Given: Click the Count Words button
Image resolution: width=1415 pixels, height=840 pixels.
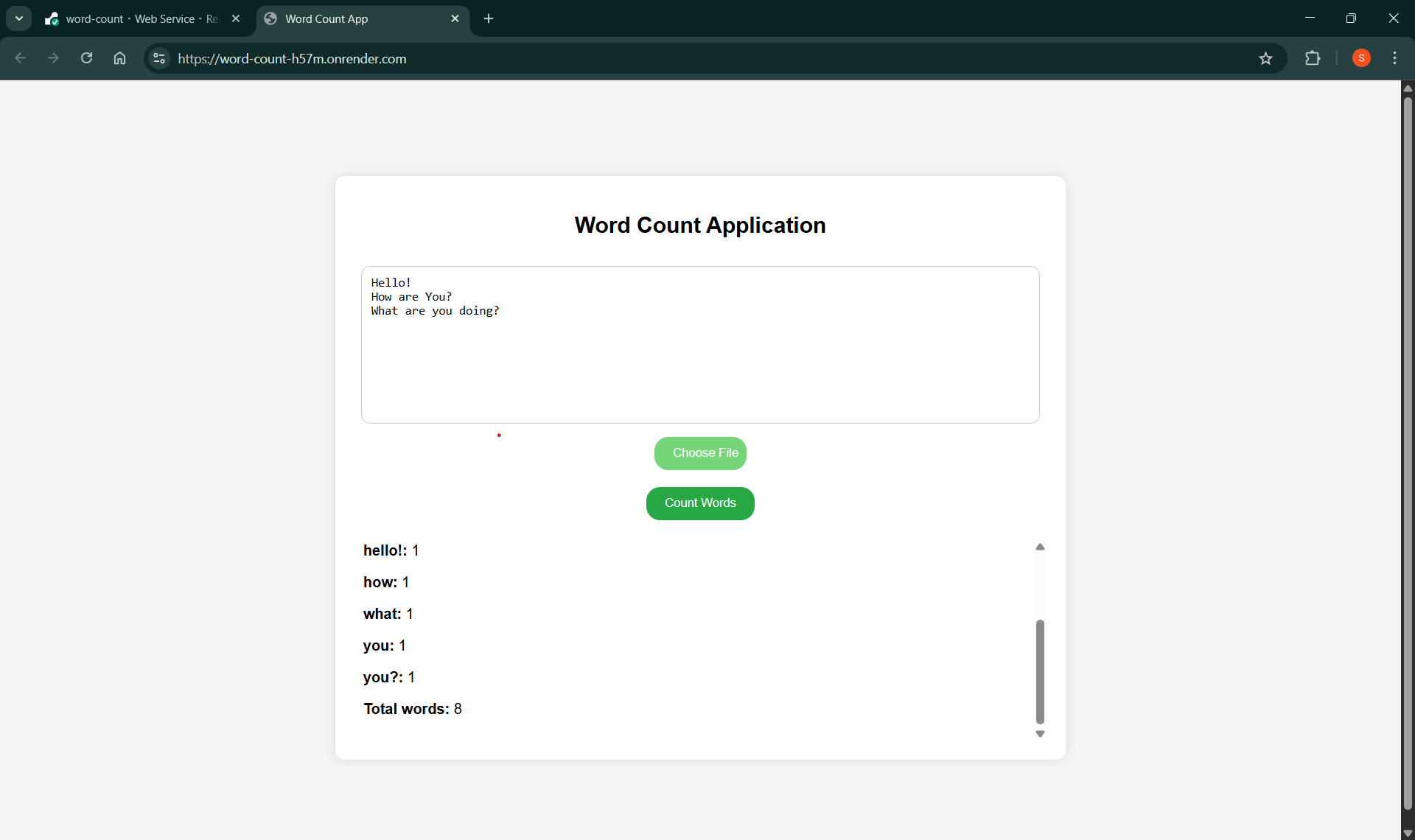Looking at the screenshot, I should coord(700,503).
